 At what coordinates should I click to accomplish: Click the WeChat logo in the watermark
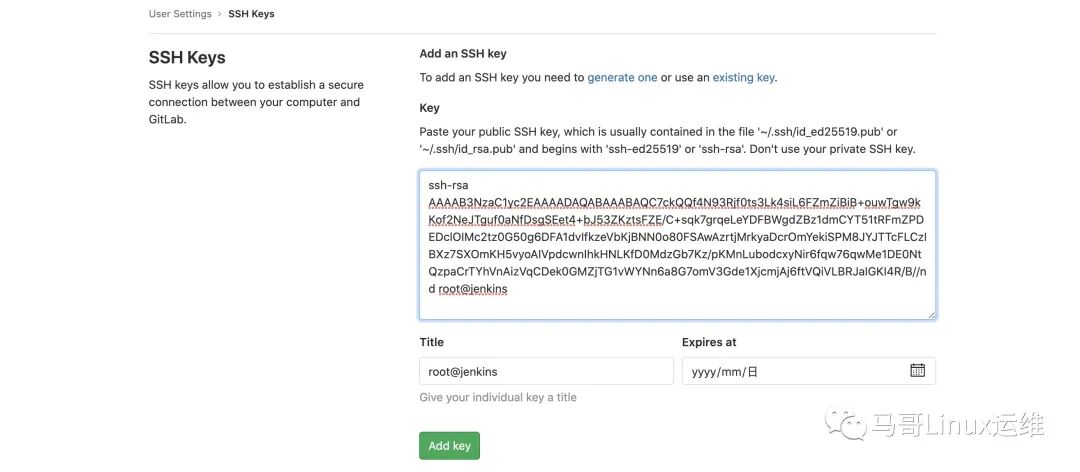tap(852, 425)
